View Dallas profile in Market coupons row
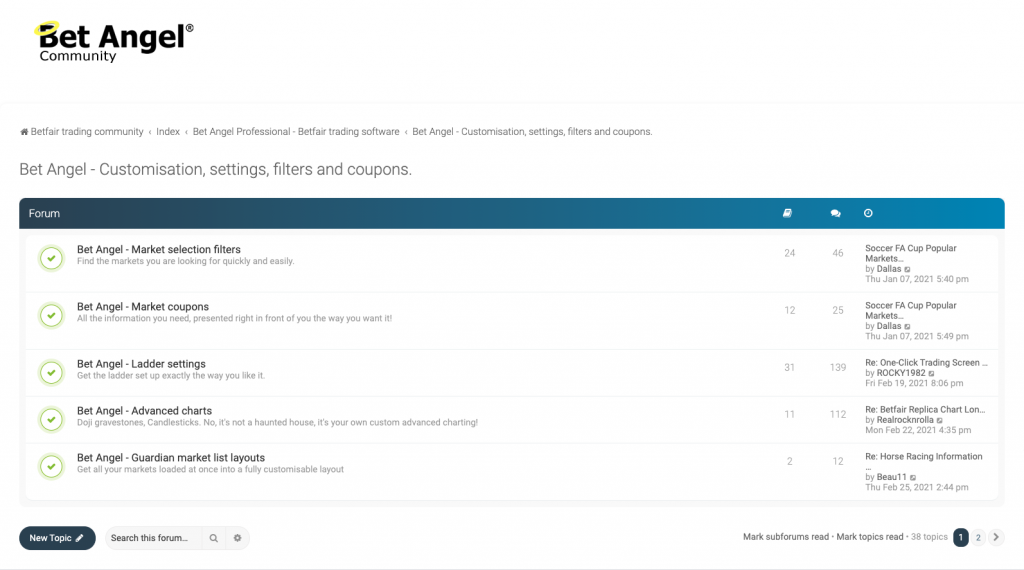1024x570 pixels. tap(888, 326)
